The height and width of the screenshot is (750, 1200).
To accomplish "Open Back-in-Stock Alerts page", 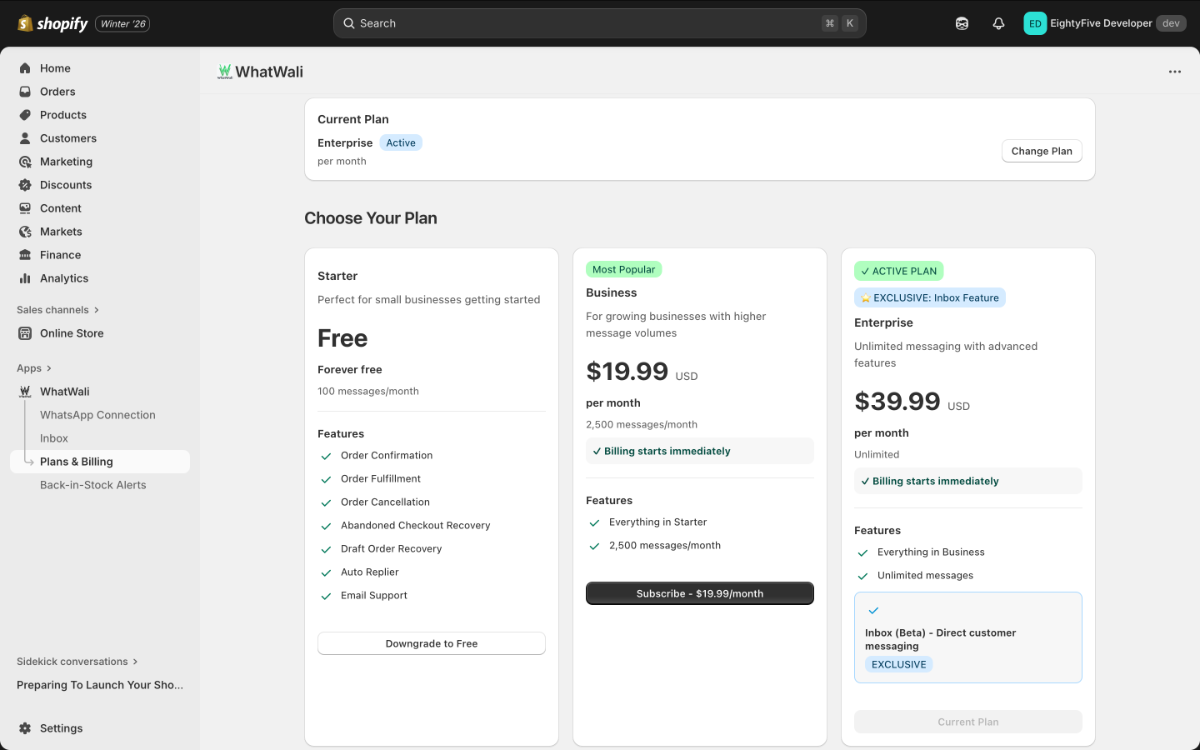I will click(93, 485).
